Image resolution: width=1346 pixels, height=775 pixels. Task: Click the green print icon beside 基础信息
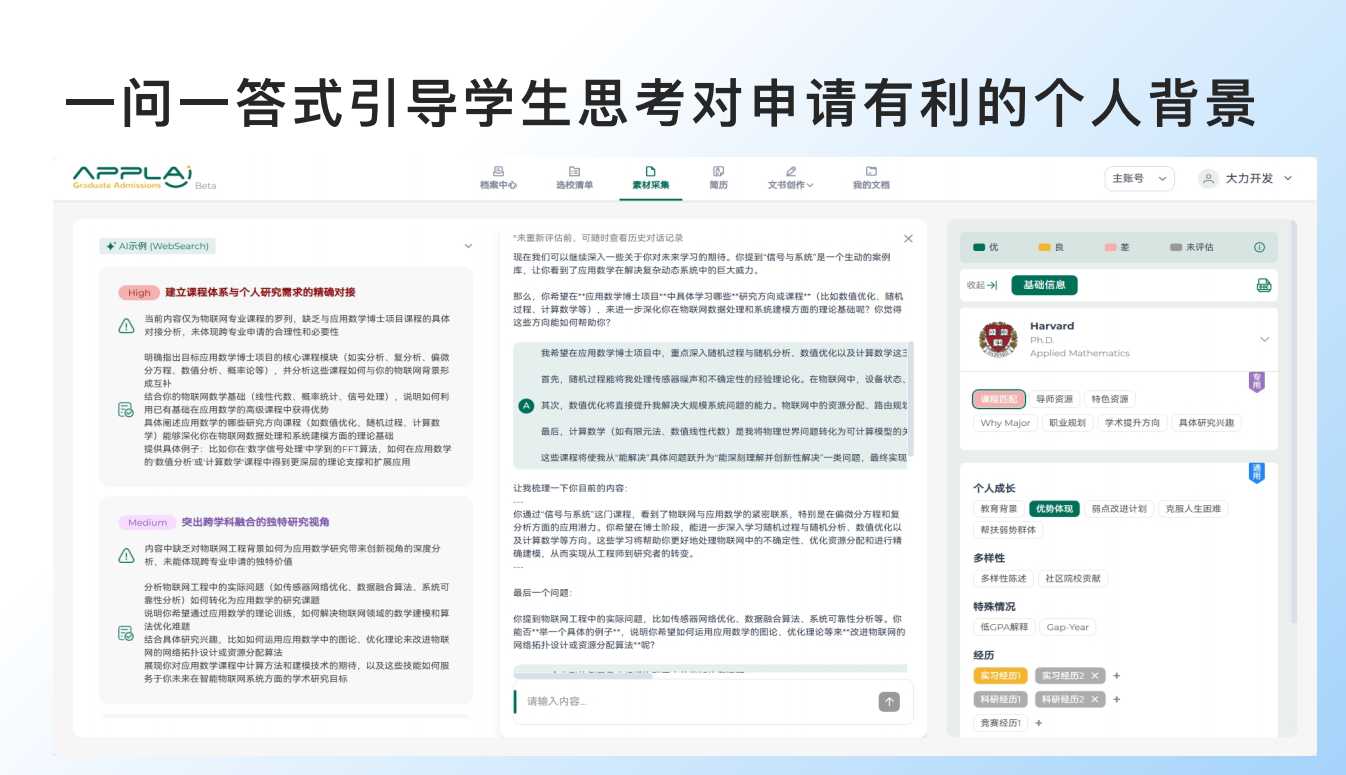1264,286
